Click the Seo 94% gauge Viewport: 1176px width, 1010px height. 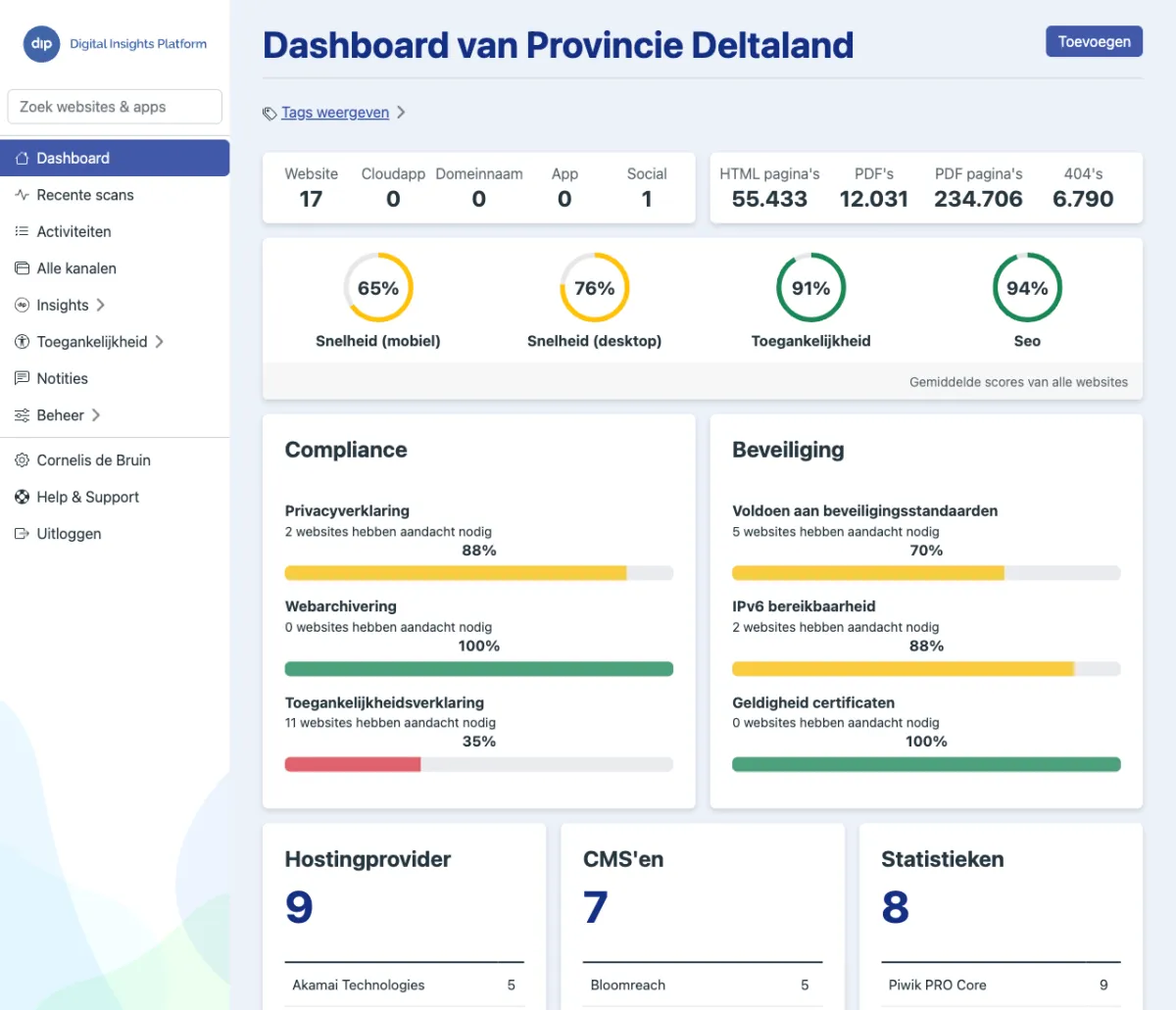point(1027,288)
